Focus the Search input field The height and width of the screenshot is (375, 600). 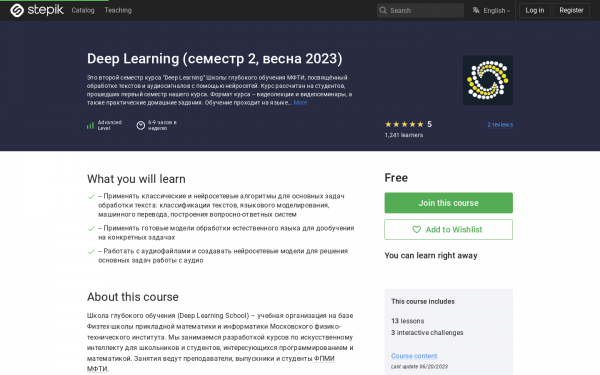click(x=420, y=10)
